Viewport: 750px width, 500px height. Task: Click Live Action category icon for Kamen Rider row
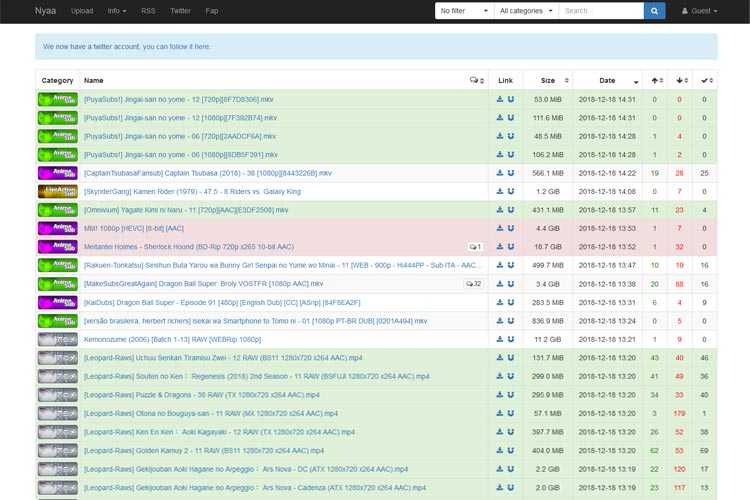click(x=58, y=191)
